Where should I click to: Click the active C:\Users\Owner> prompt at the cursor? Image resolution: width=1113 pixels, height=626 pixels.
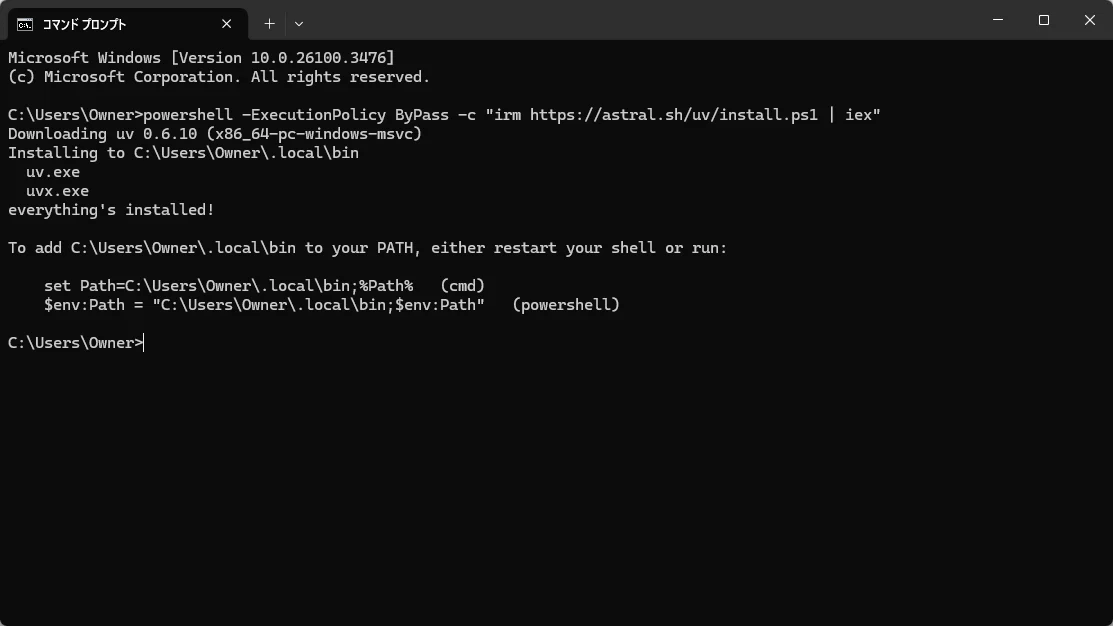tap(76, 343)
